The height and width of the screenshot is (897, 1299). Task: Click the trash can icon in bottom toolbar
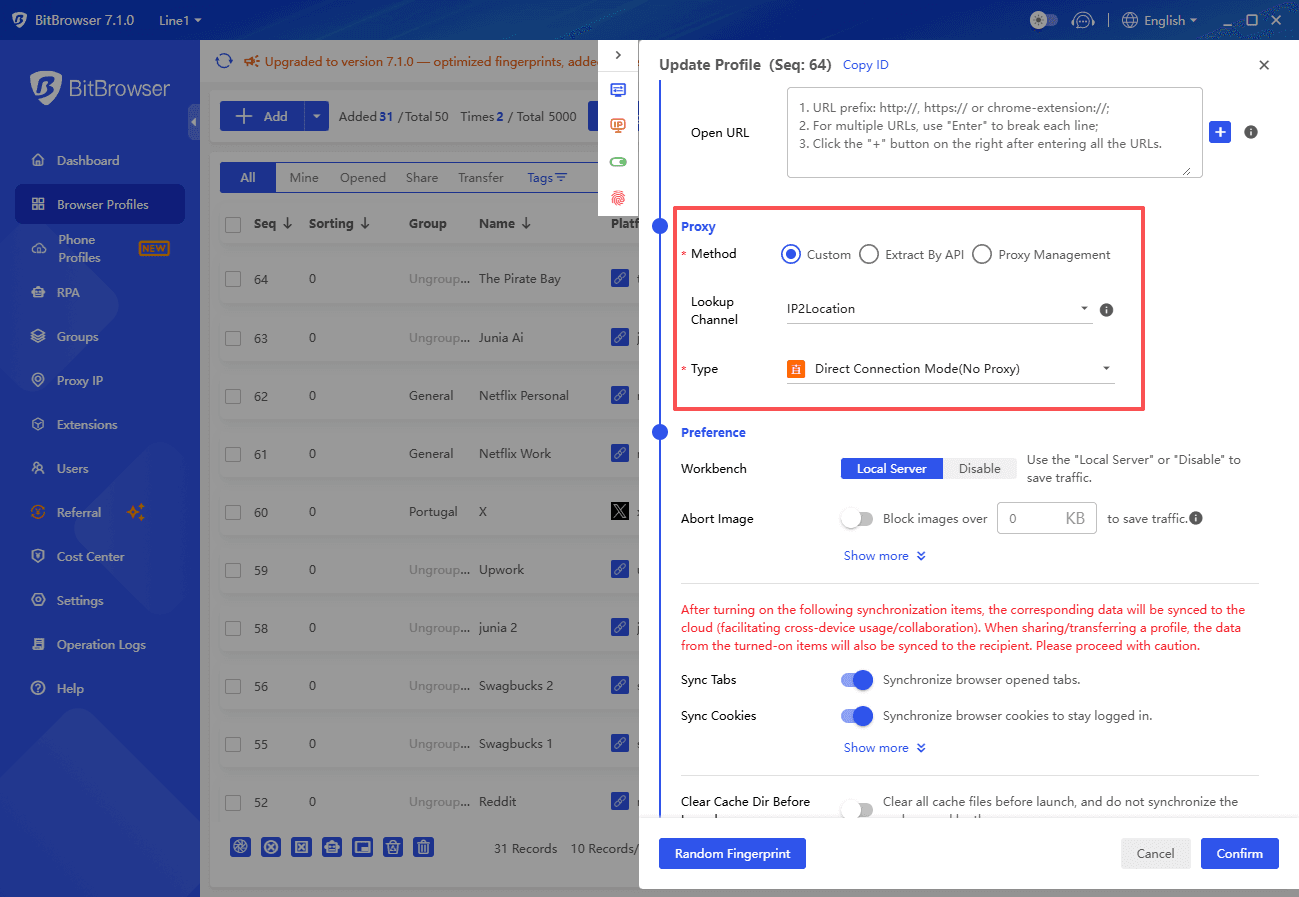(x=424, y=847)
